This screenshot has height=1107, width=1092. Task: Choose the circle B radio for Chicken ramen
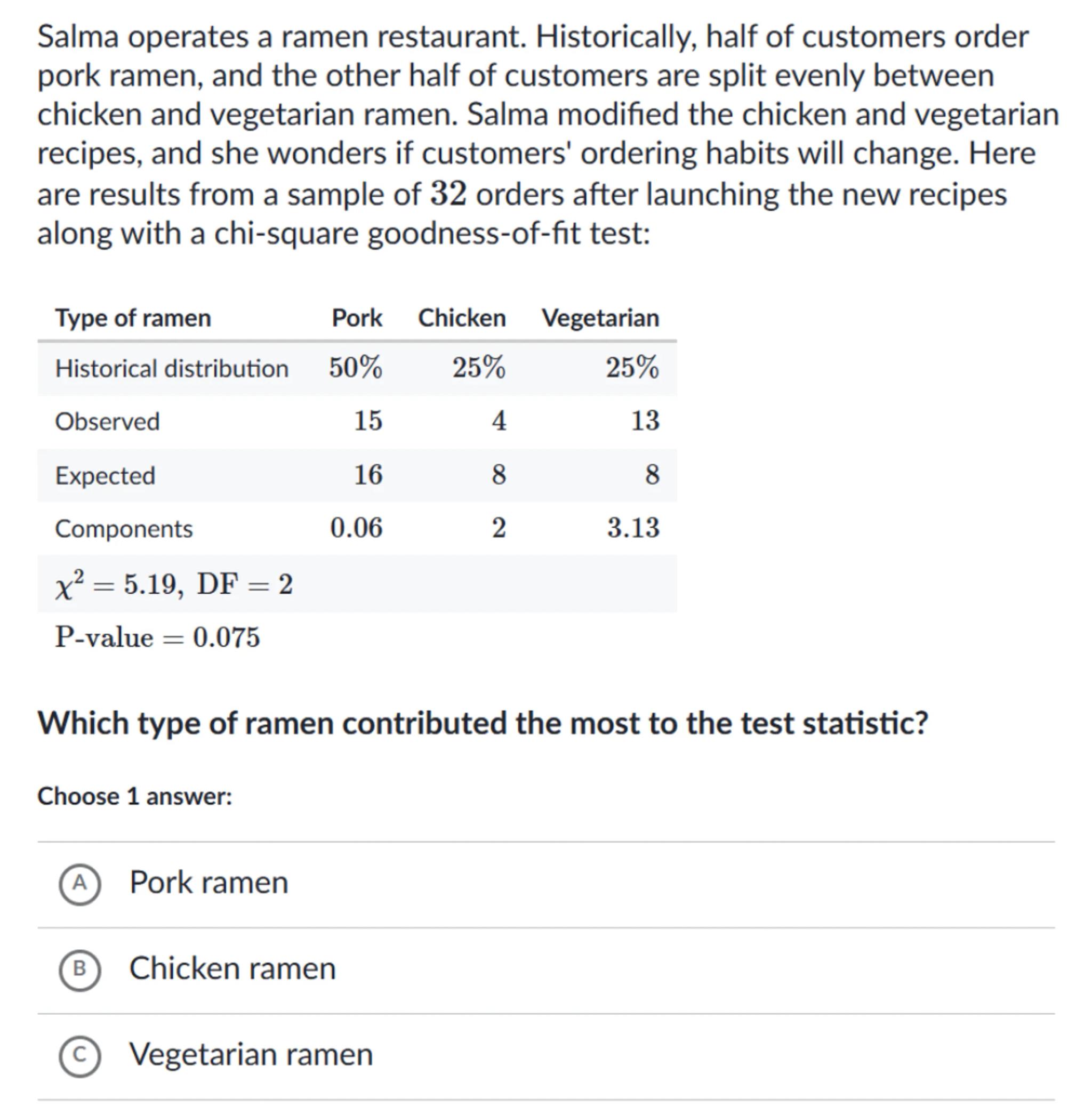tap(79, 969)
